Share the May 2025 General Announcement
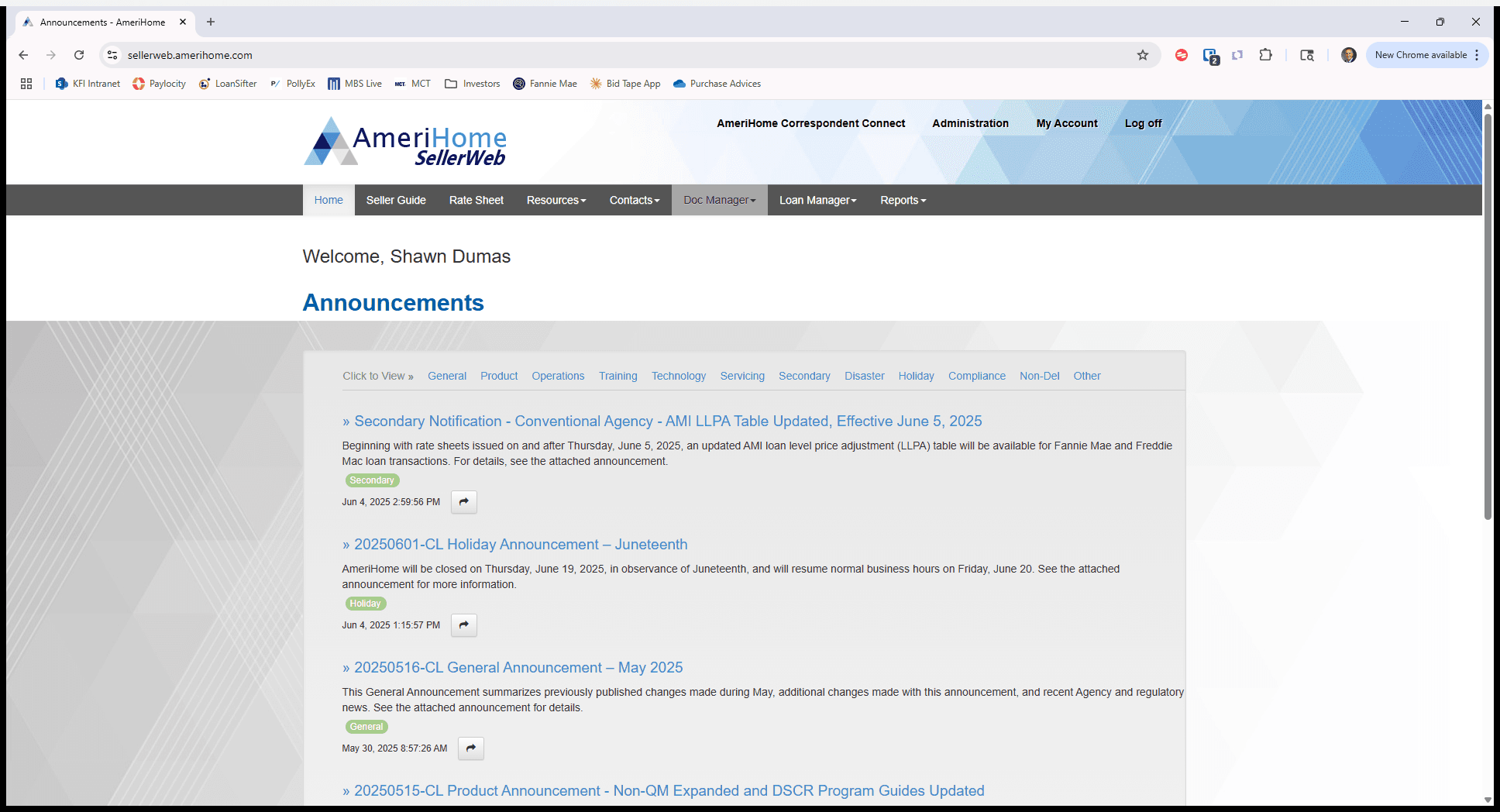Viewport: 1500px width, 812px height. click(471, 748)
